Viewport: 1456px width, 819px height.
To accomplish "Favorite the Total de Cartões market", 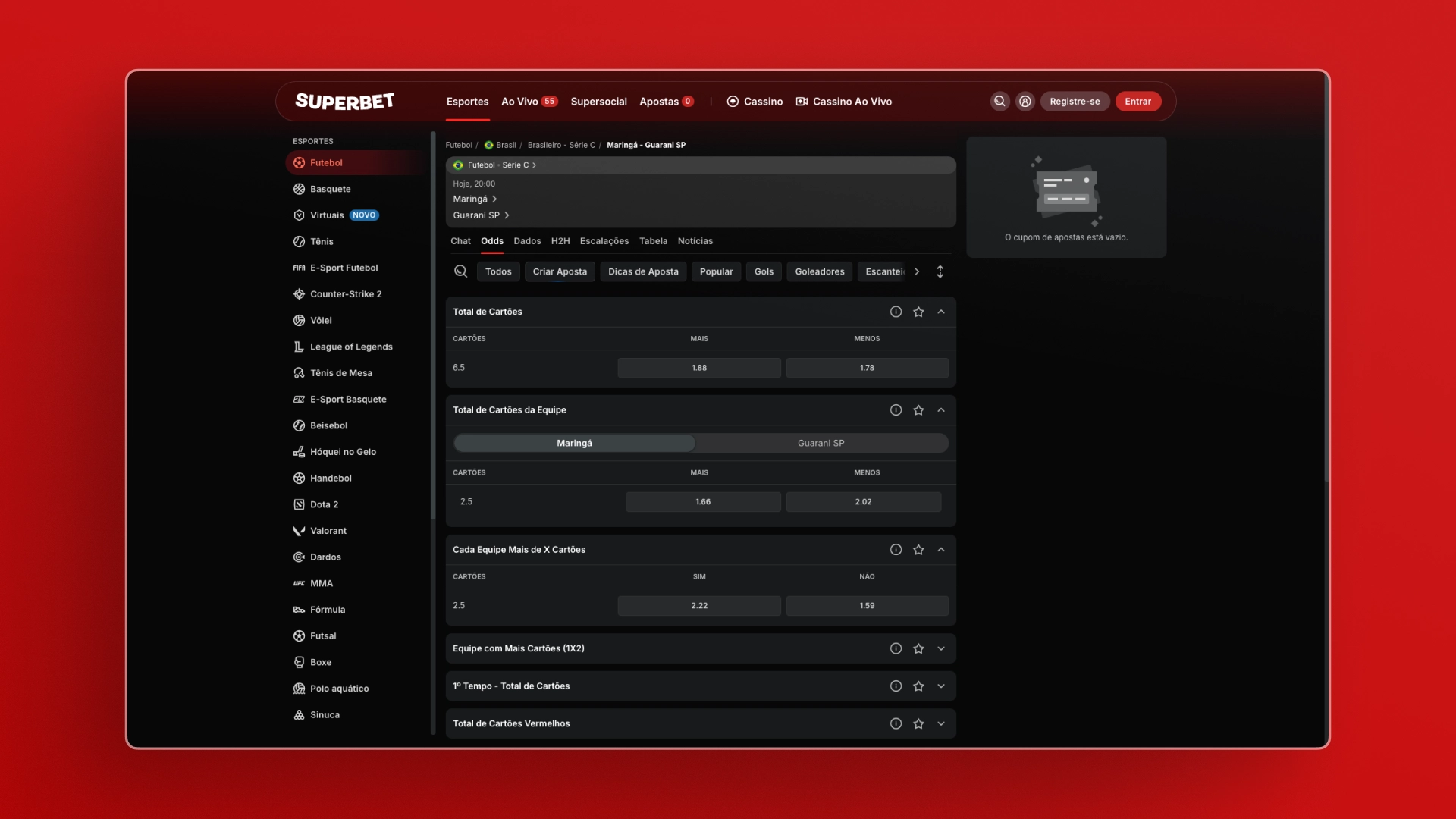I will [x=918, y=312].
